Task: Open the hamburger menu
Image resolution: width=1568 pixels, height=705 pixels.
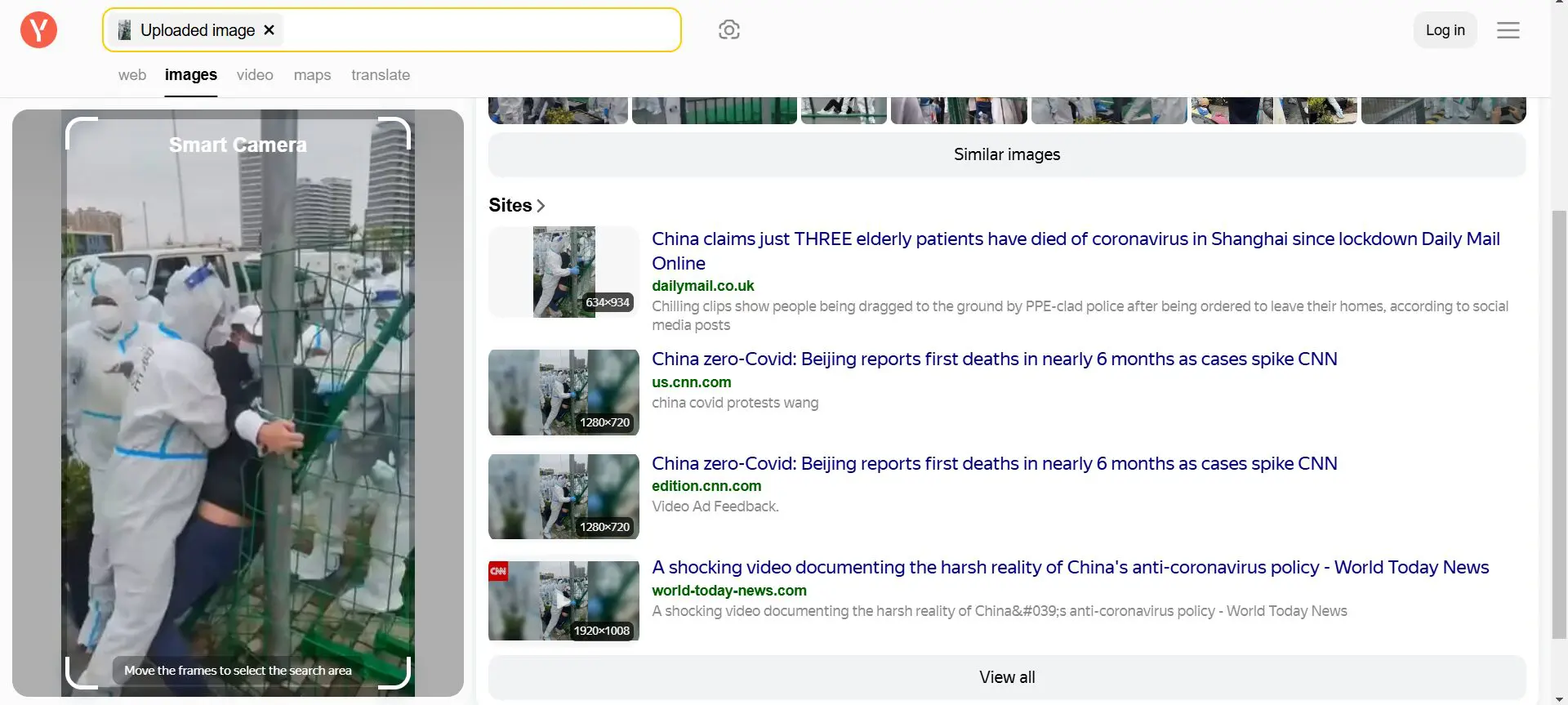Action: click(1508, 30)
